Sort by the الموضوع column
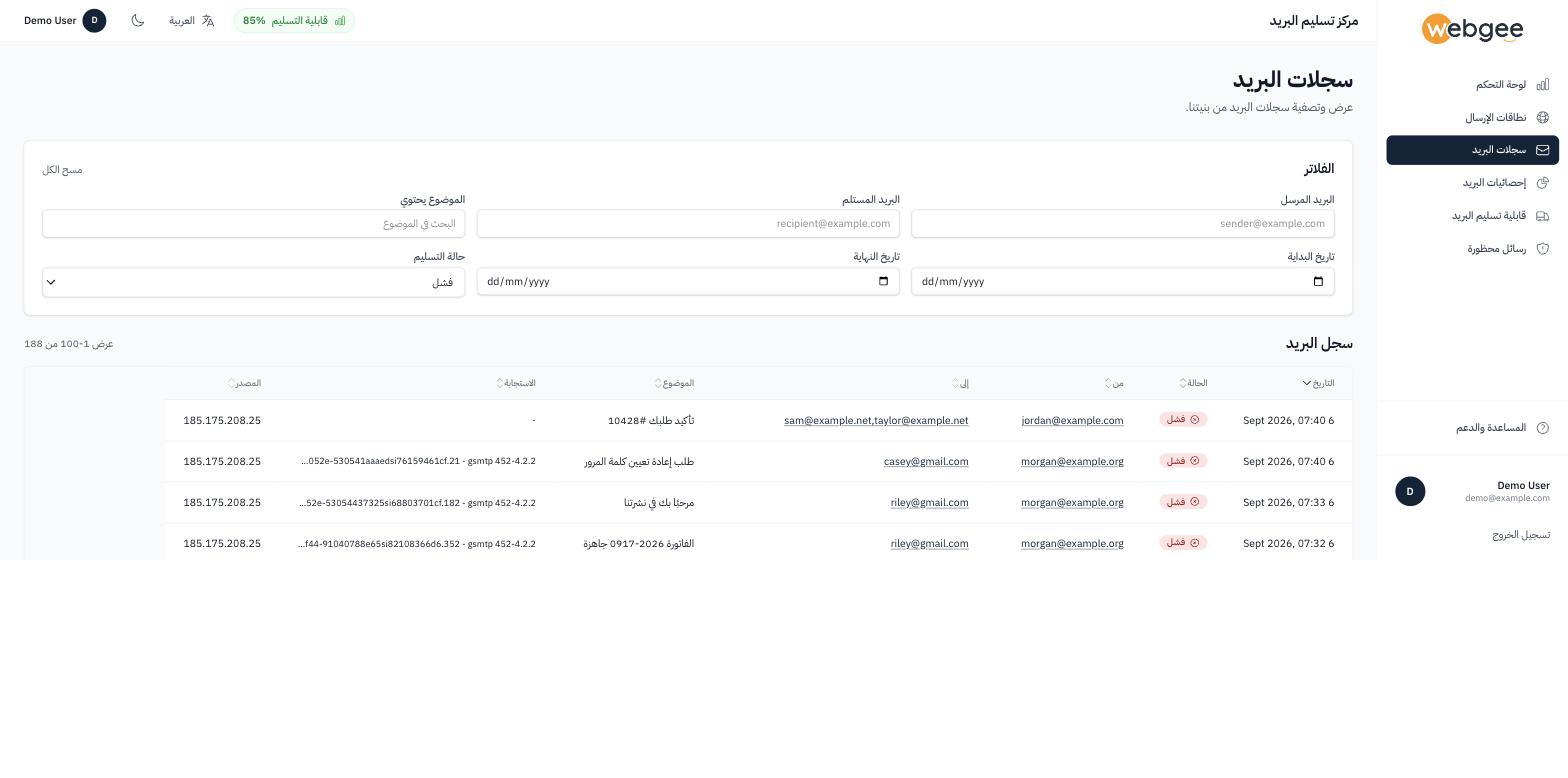 (x=674, y=384)
